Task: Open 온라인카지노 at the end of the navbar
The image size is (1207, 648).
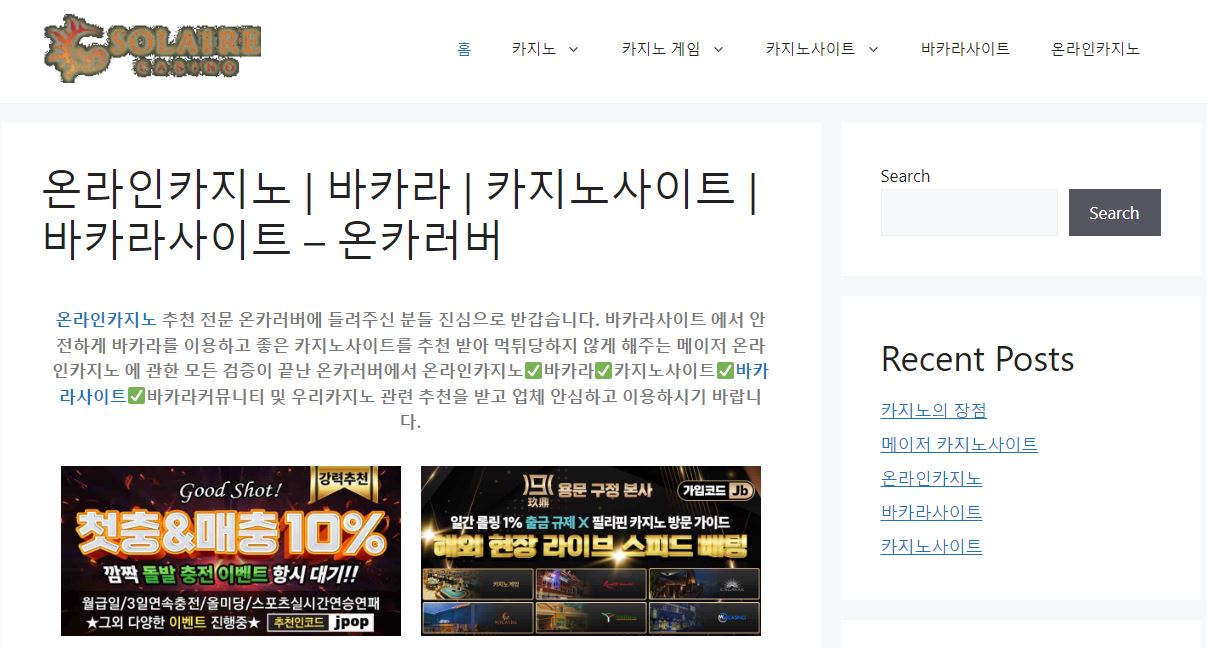Action: coord(1094,48)
